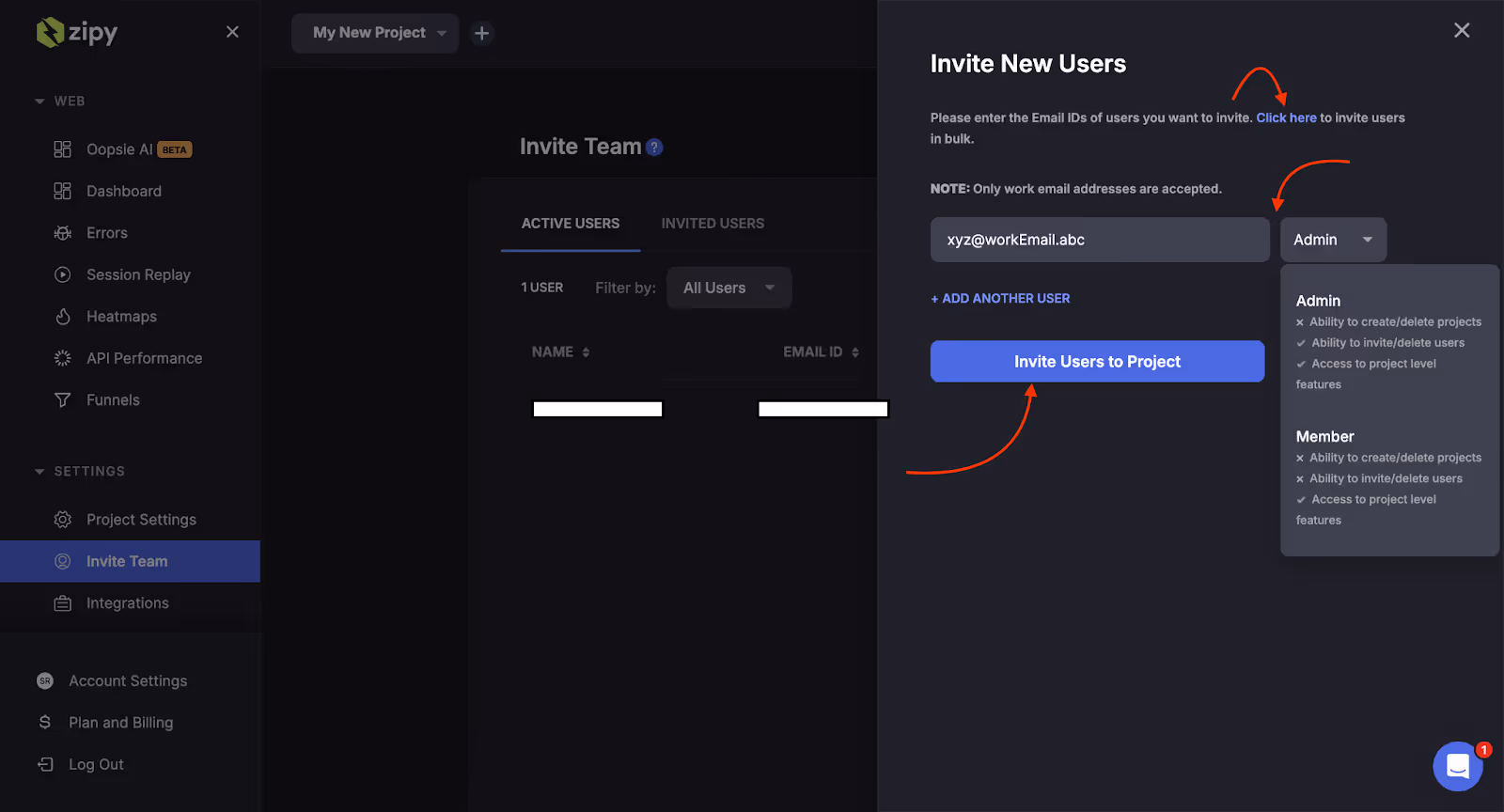
Task: Click the BETA badge next to Oopsie AI
Action: [x=175, y=149]
